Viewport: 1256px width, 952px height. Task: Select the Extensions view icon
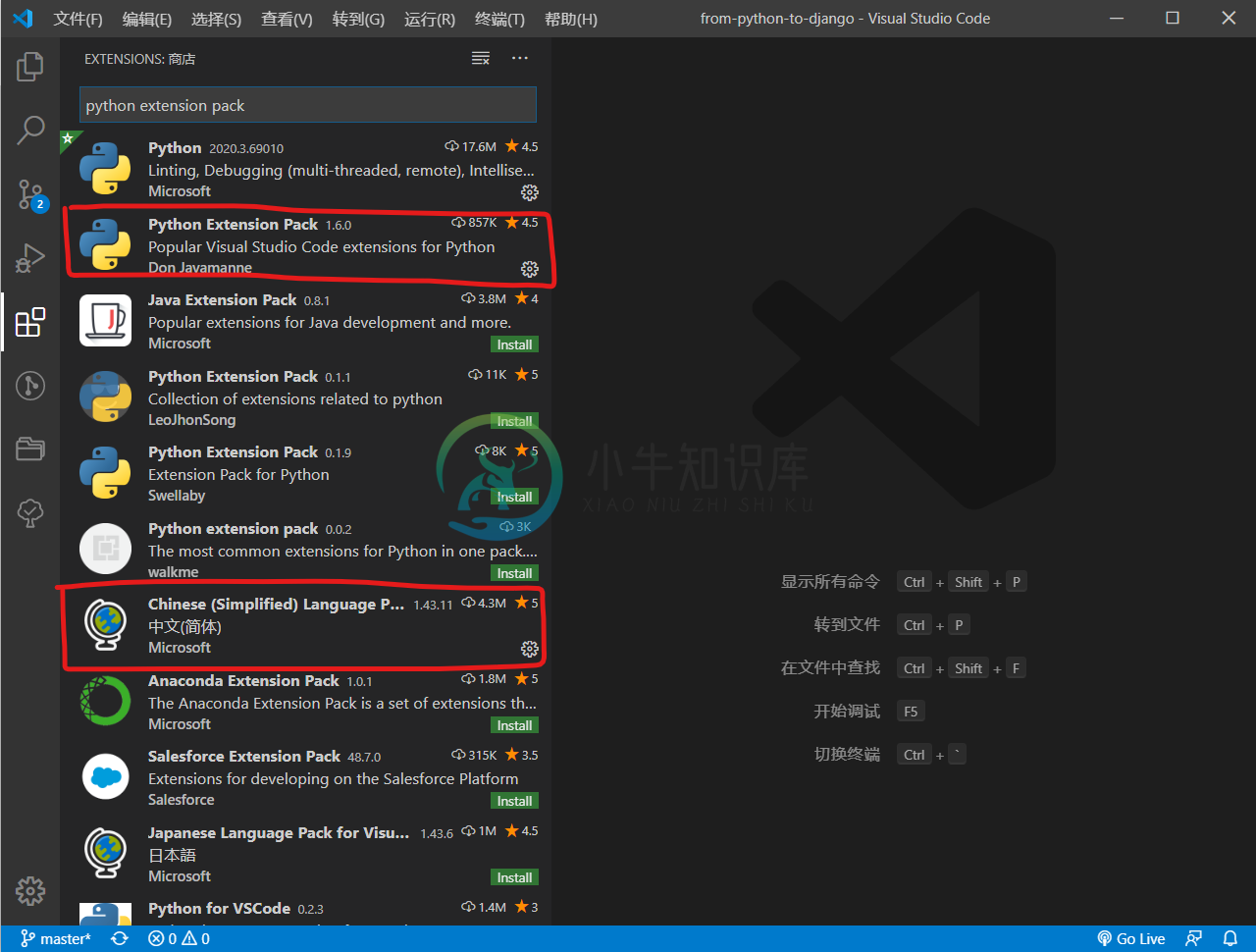pyautogui.click(x=30, y=321)
